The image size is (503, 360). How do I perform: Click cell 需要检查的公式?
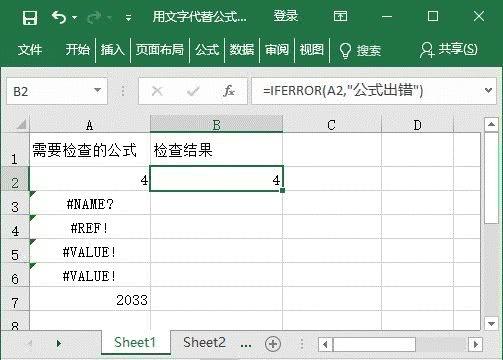click(90, 150)
